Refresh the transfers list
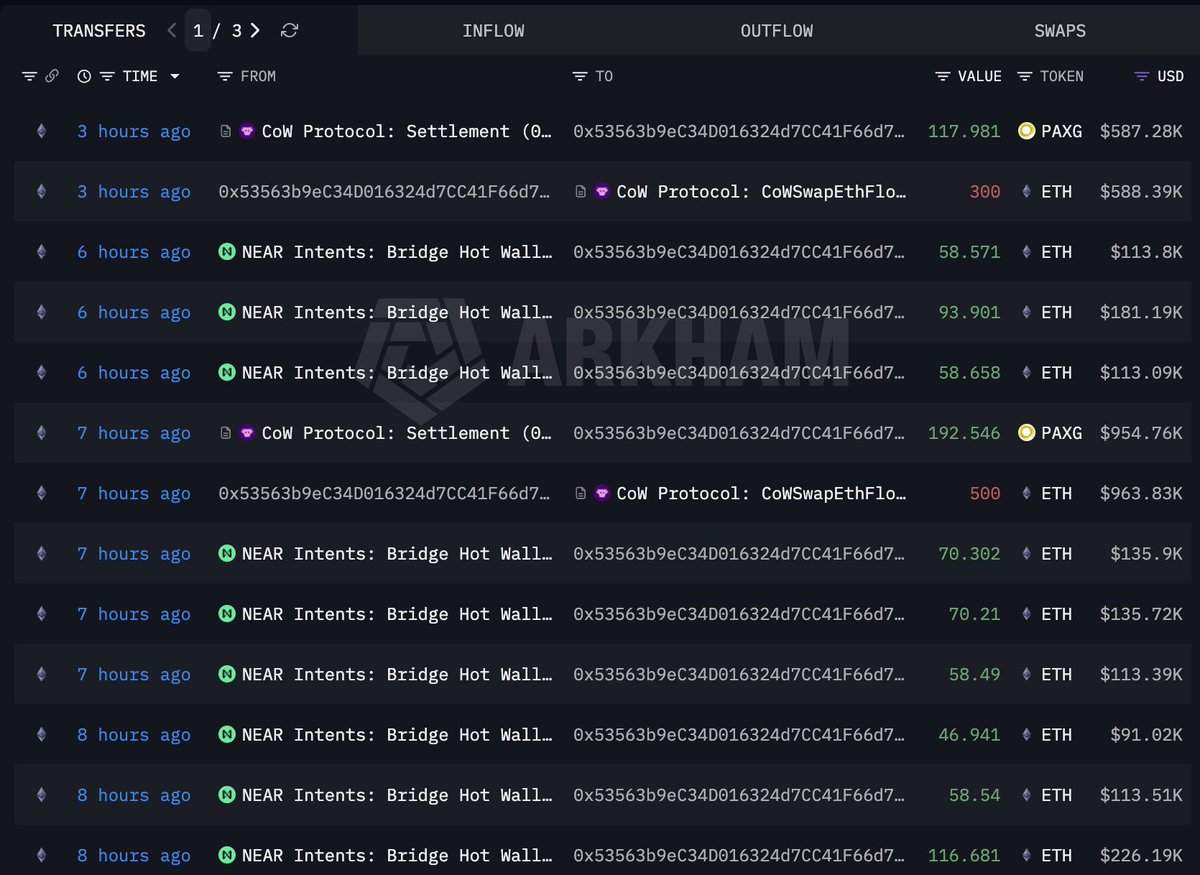Screen dimensions: 1200x875 (x=289, y=31)
